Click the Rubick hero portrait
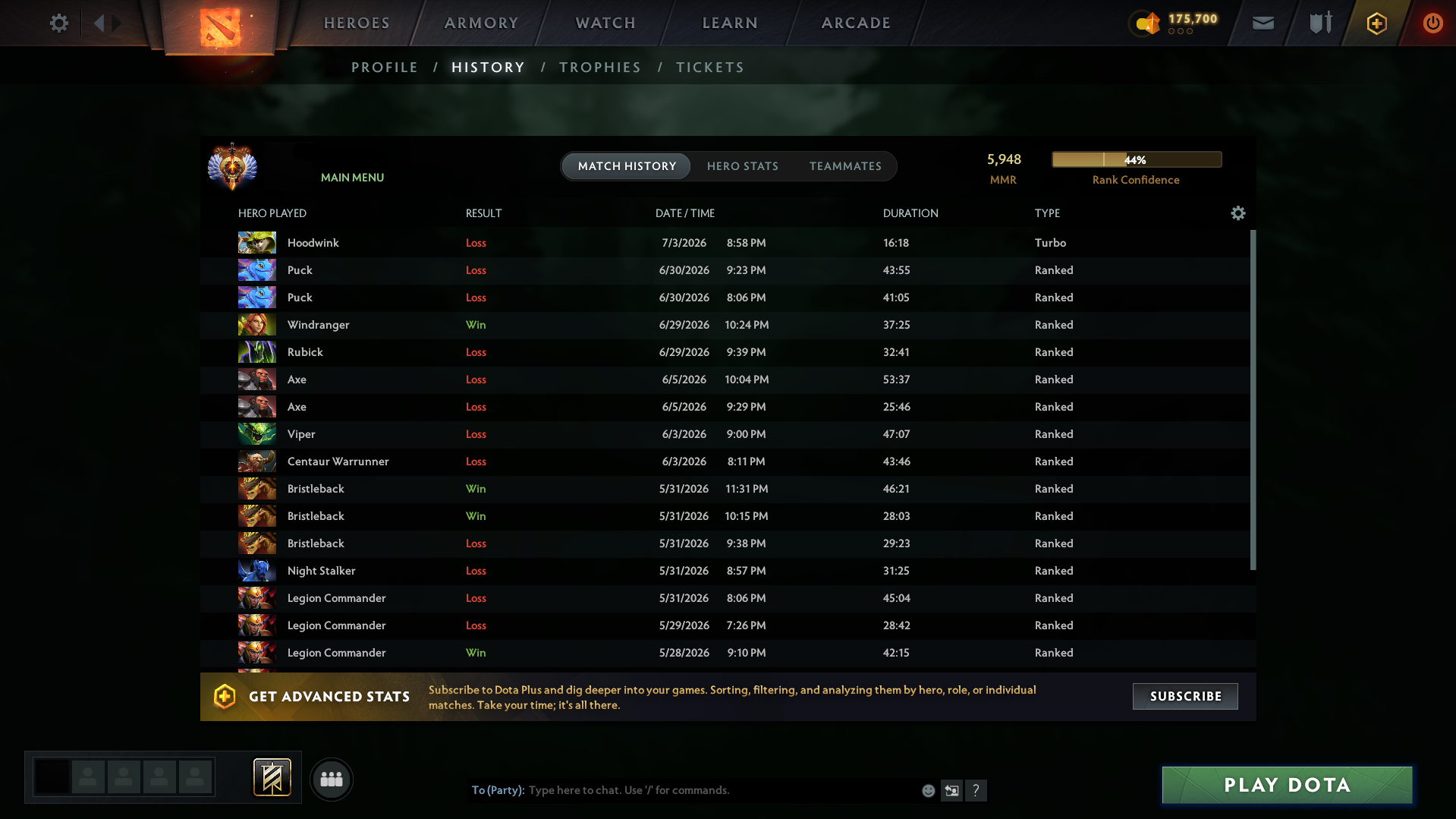The image size is (1456, 819). click(257, 352)
